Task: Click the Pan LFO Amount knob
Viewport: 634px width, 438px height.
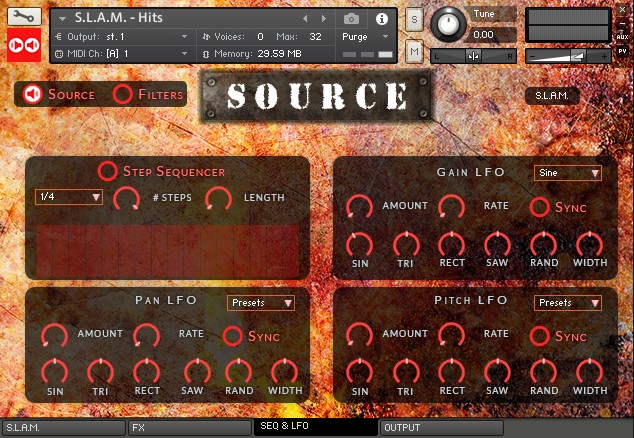Action: pos(55,335)
